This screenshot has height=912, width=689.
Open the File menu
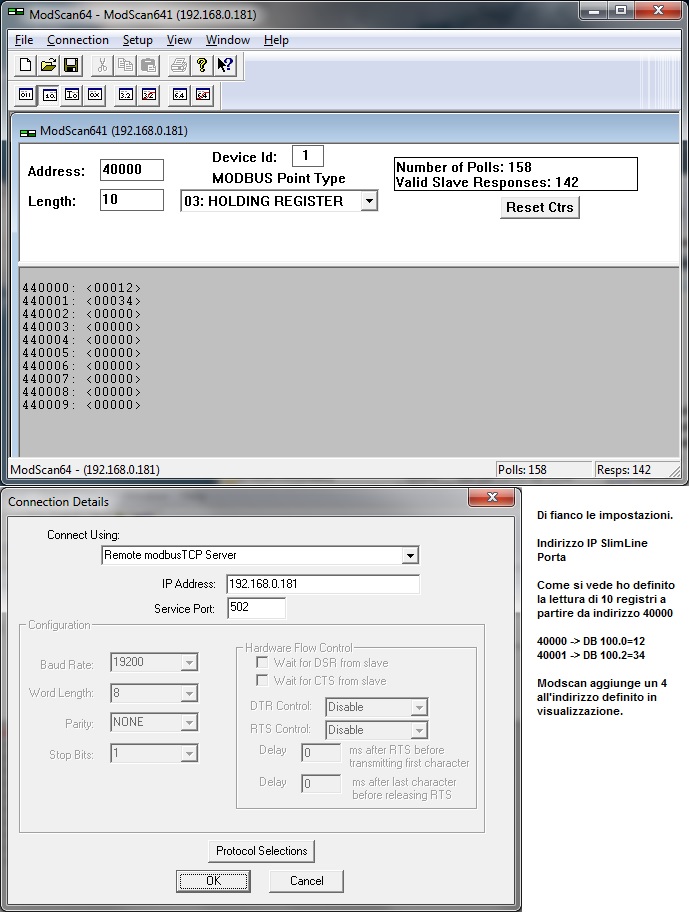(x=24, y=40)
